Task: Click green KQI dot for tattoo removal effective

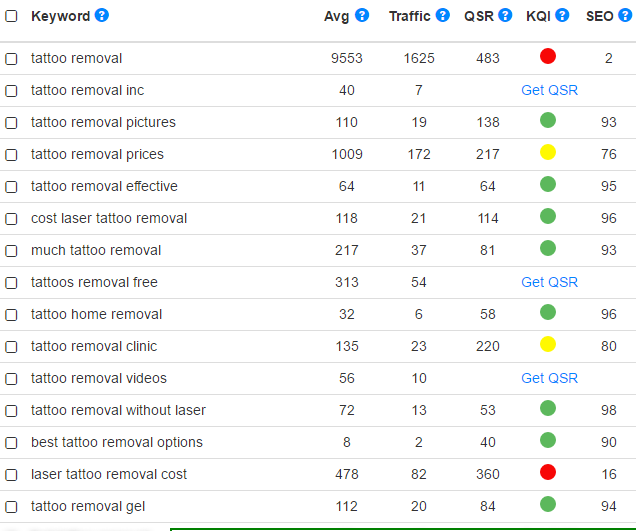Action: pos(548,184)
